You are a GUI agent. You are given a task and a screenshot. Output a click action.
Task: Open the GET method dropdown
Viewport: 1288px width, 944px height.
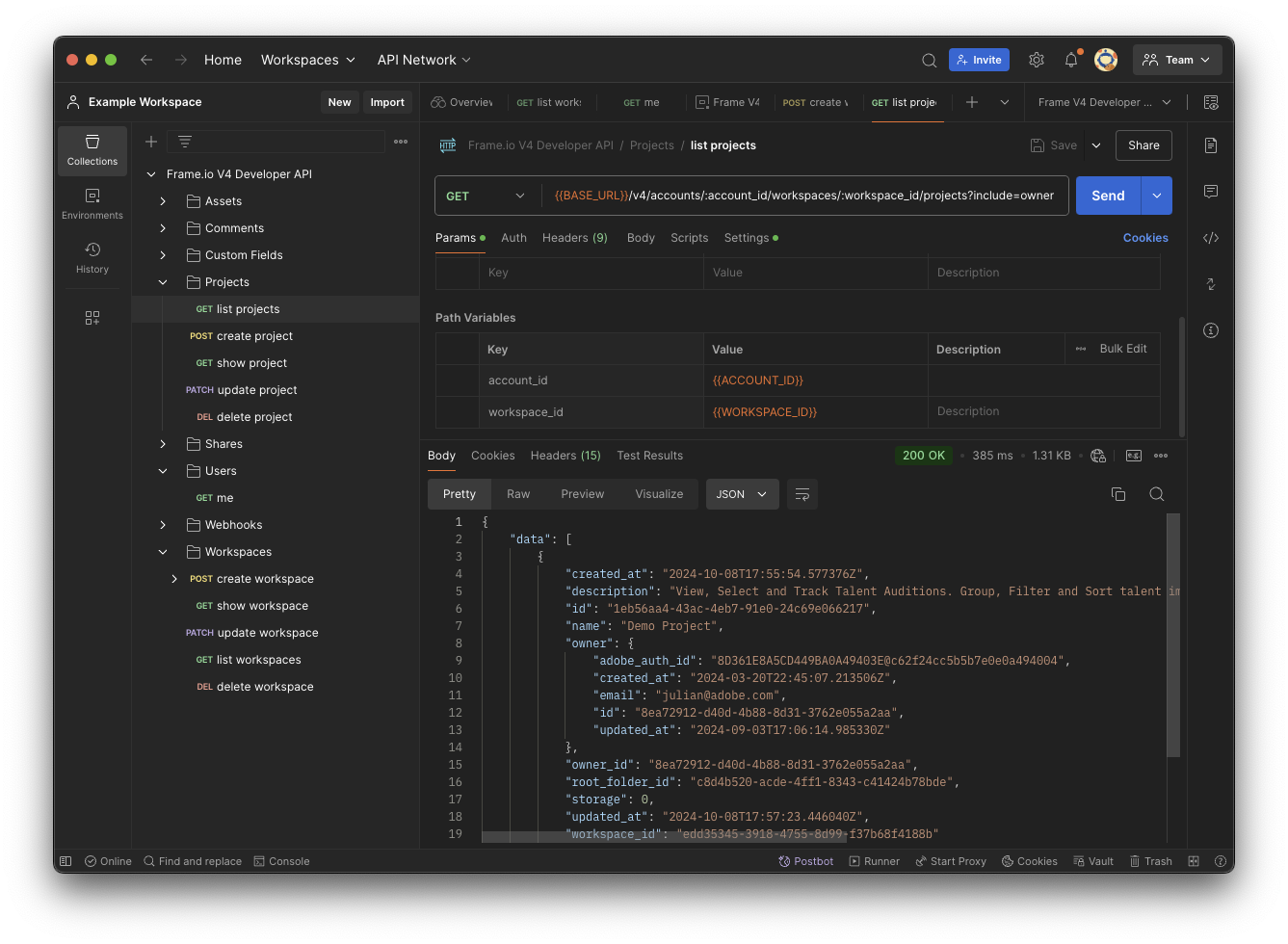pyautogui.click(x=486, y=195)
